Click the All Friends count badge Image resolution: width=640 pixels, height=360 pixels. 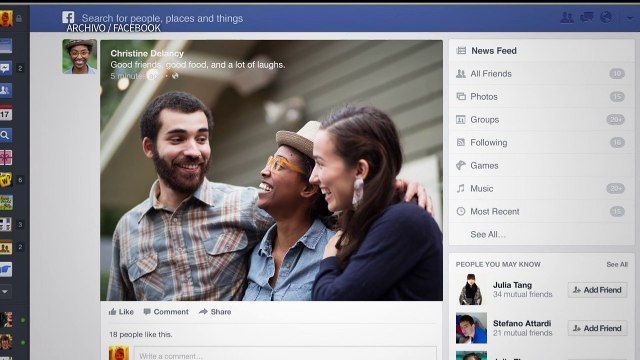617,74
